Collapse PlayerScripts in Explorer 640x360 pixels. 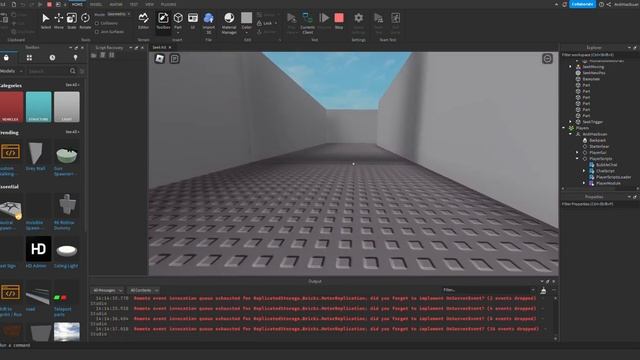point(578,159)
